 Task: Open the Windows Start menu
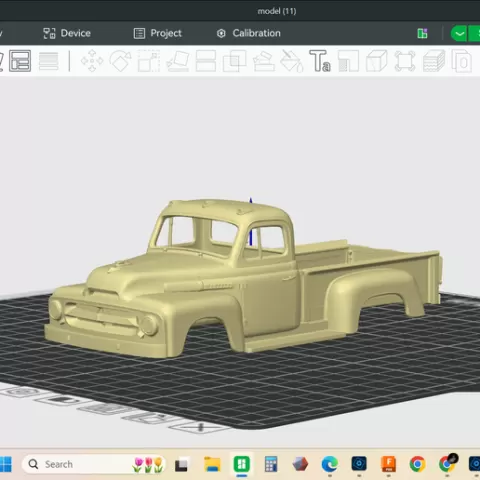[x=5, y=464]
